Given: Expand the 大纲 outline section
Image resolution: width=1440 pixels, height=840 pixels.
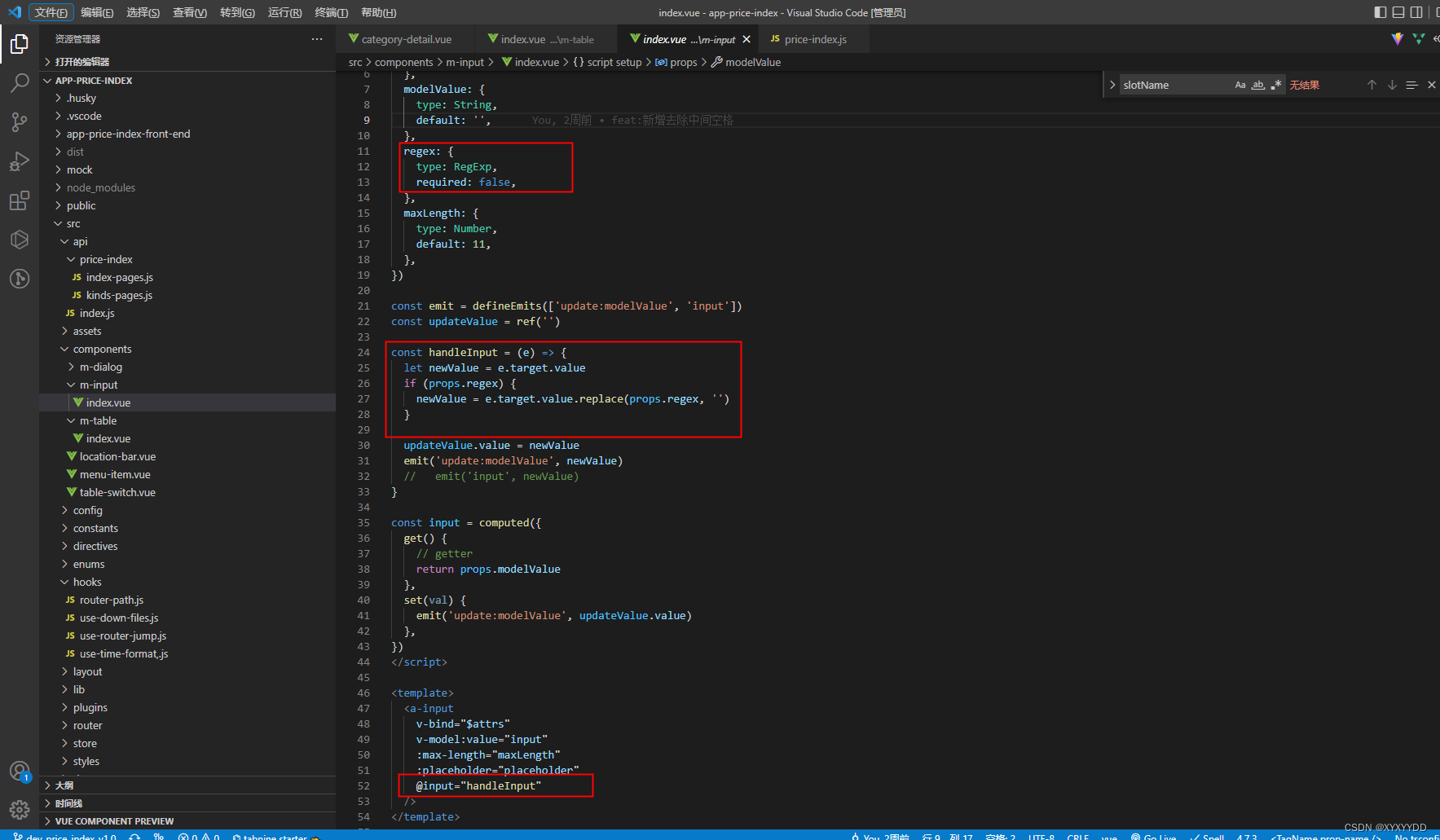Looking at the screenshot, I should point(187,785).
